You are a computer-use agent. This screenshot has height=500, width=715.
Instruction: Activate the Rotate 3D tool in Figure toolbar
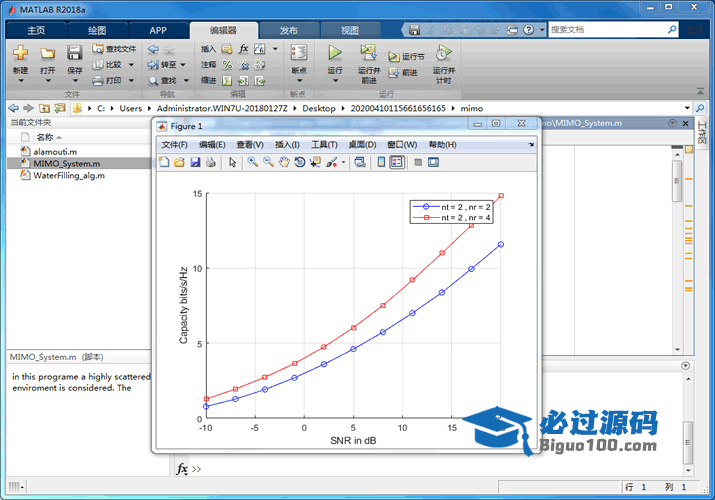point(300,162)
